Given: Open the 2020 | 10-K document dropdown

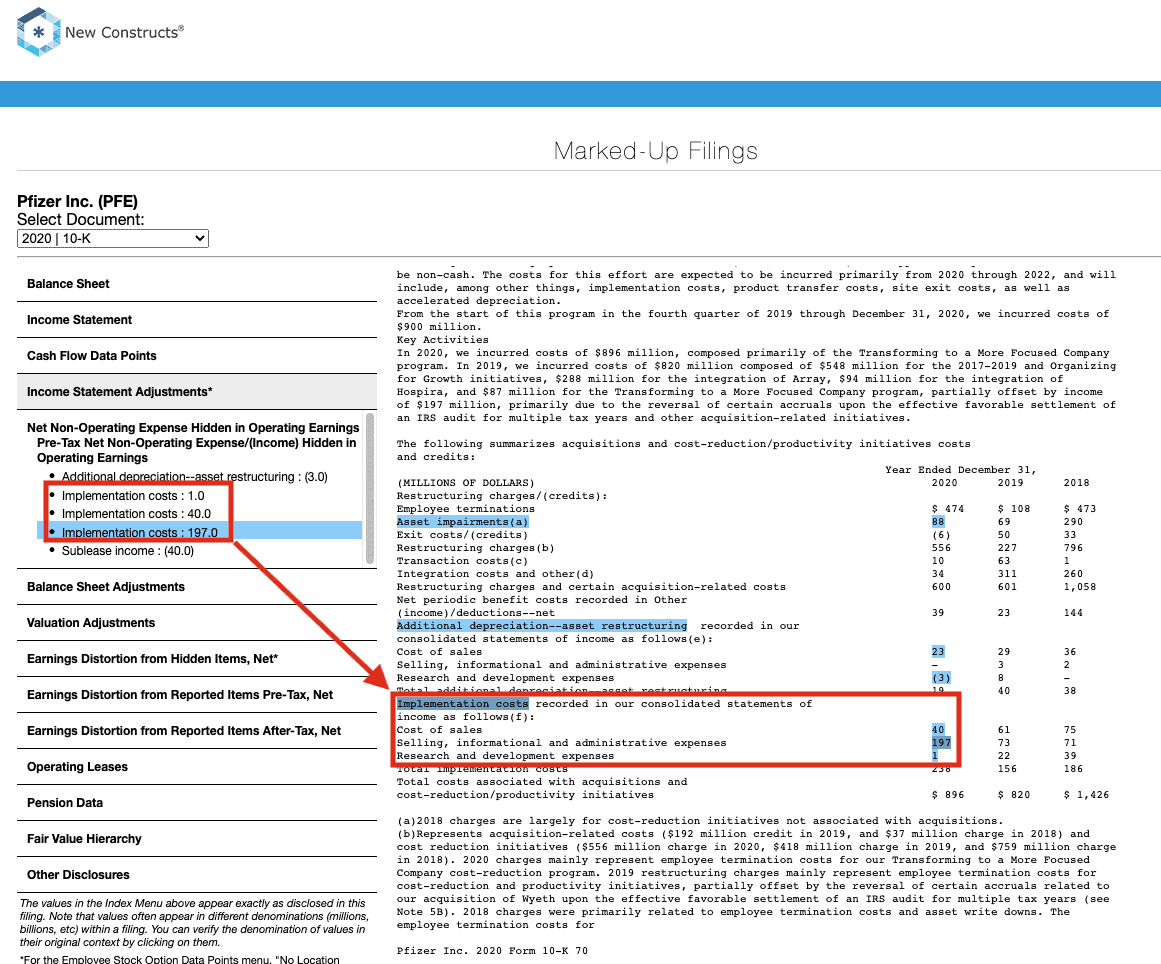Looking at the screenshot, I should 113,238.
